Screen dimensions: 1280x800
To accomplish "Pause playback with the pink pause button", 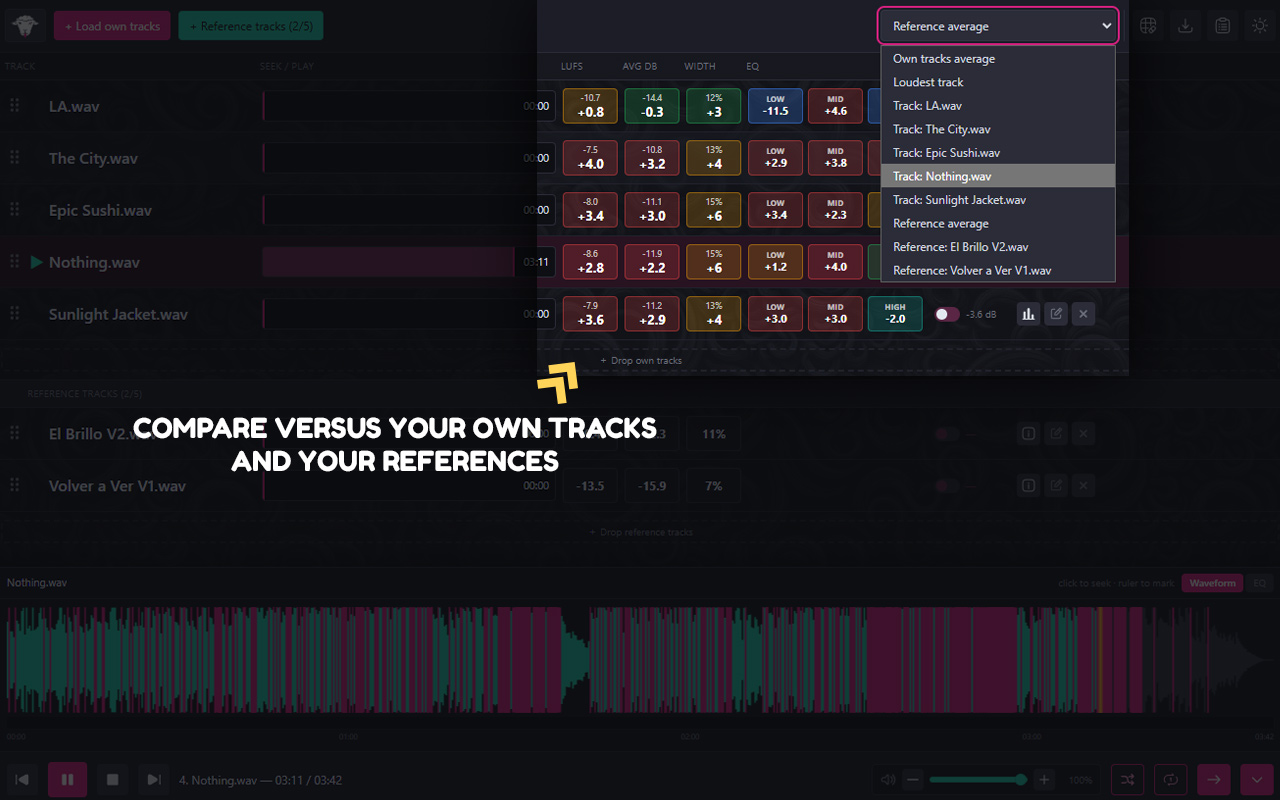I will (x=67, y=779).
